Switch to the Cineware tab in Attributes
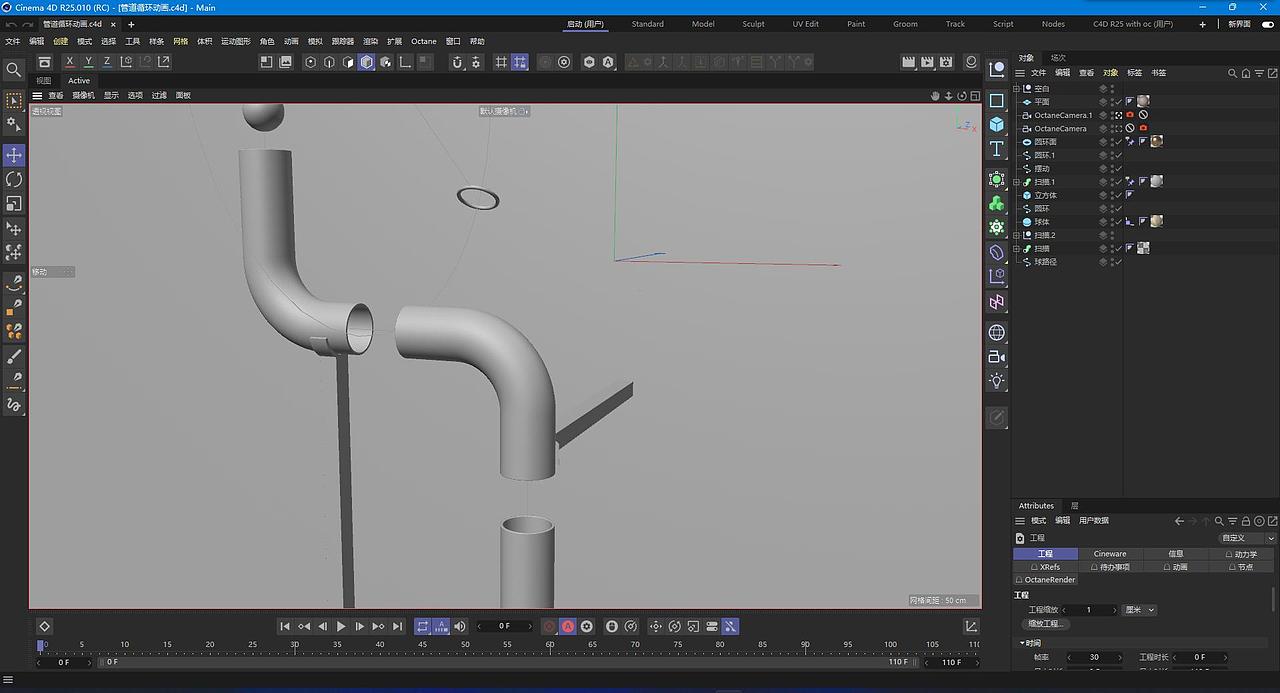The width and height of the screenshot is (1280, 693). pyautogui.click(x=1109, y=554)
